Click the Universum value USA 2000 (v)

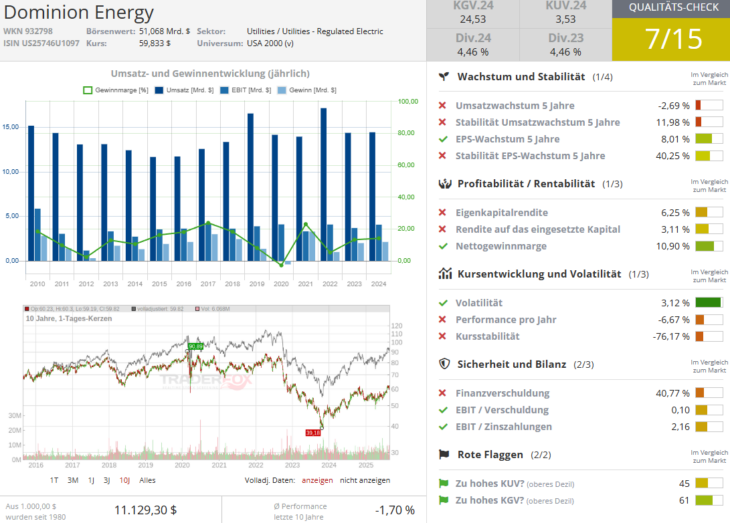[x=270, y=43]
